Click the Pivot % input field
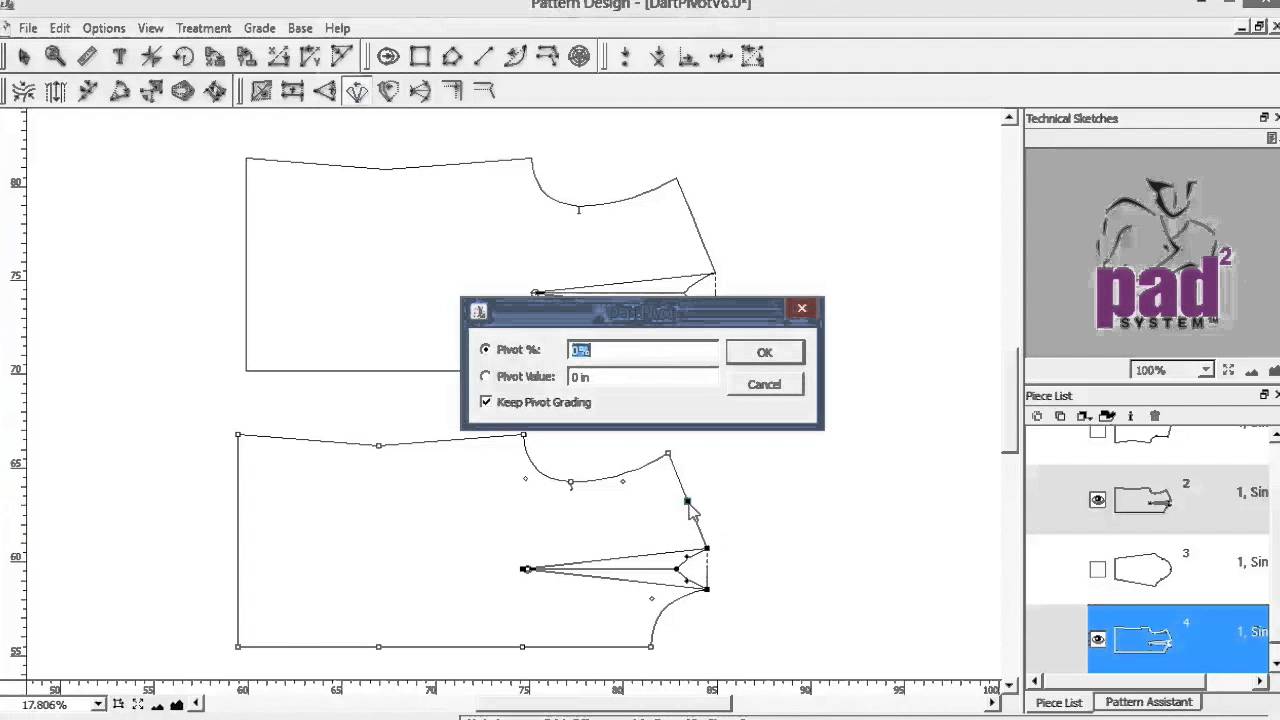 (643, 350)
